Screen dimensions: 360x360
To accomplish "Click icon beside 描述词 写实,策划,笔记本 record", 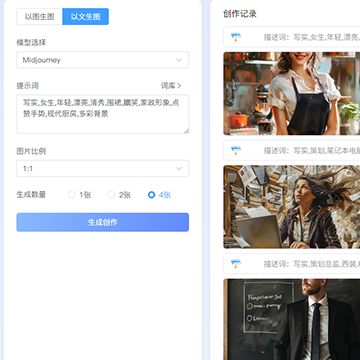I will [236, 150].
